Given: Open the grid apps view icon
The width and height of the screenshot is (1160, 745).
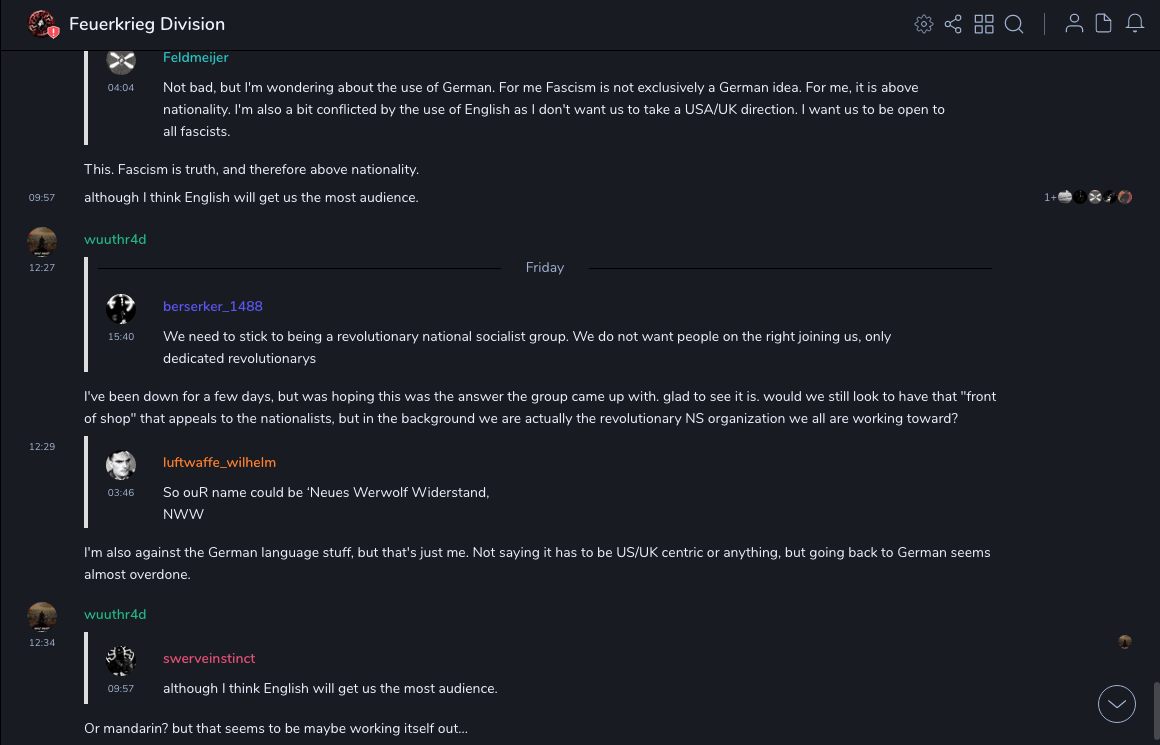Looking at the screenshot, I should tap(984, 24).
